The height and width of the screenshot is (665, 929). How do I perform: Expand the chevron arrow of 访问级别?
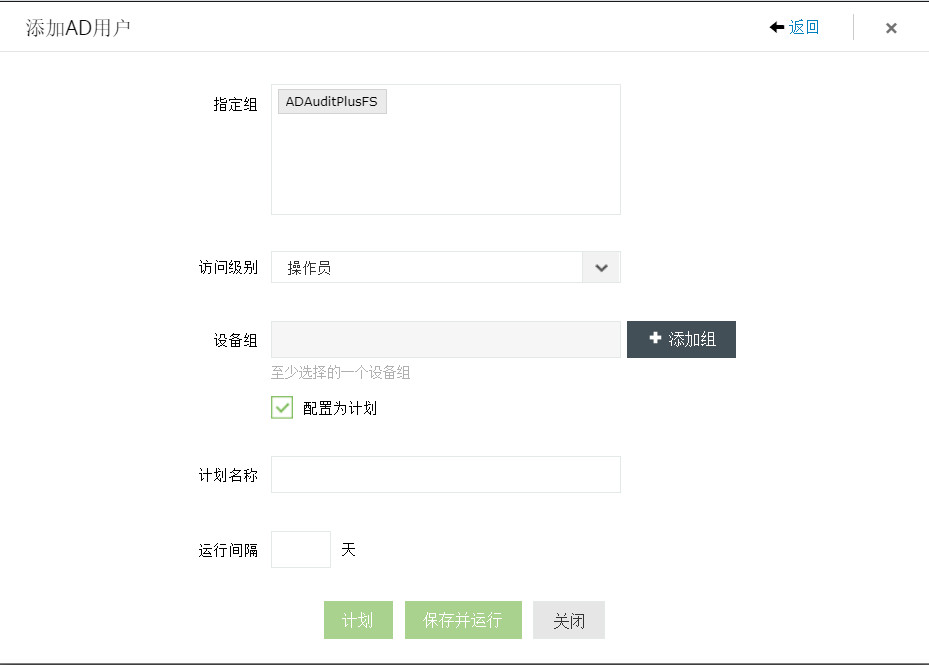[x=601, y=268]
